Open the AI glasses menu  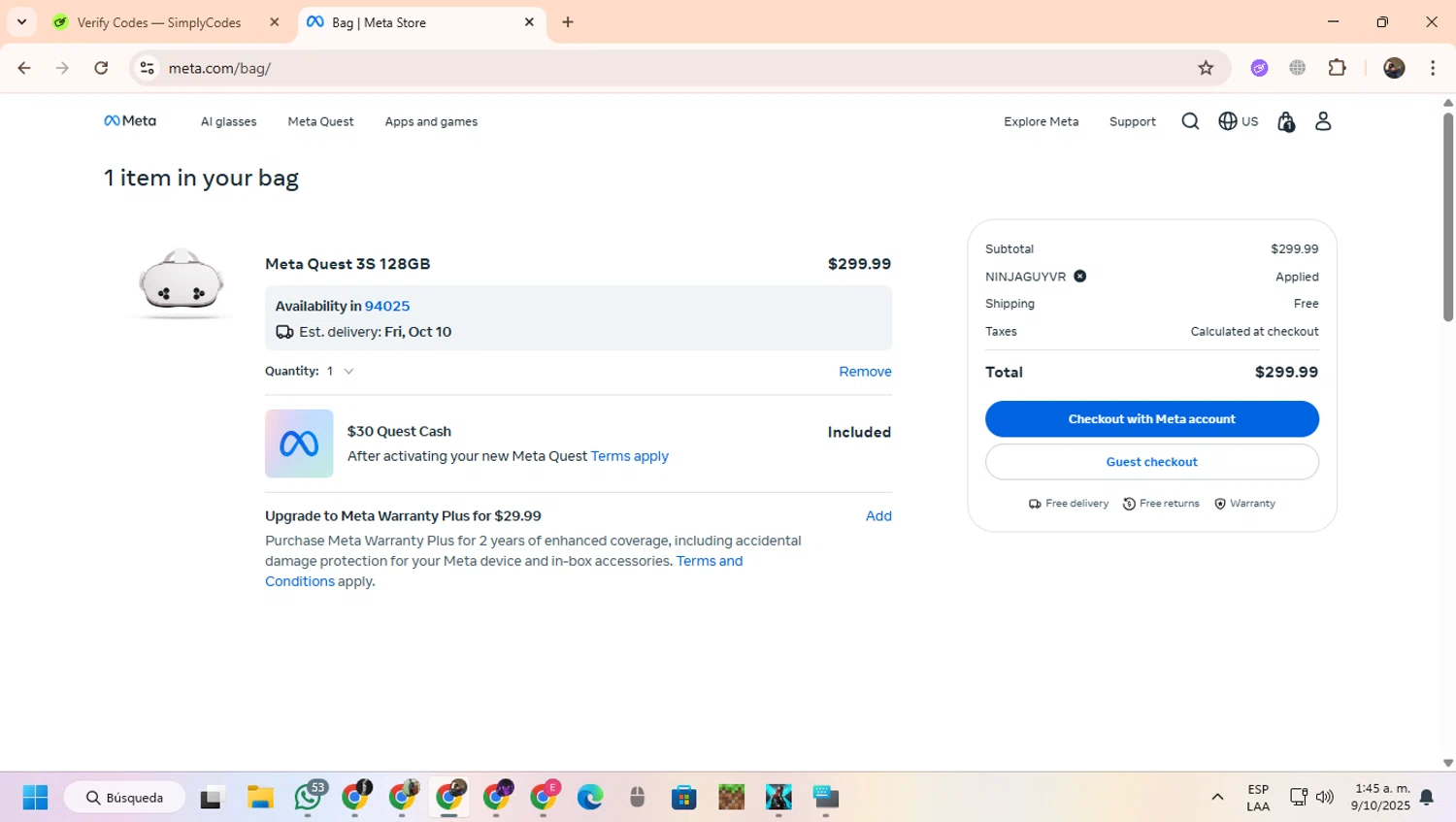(229, 121)
